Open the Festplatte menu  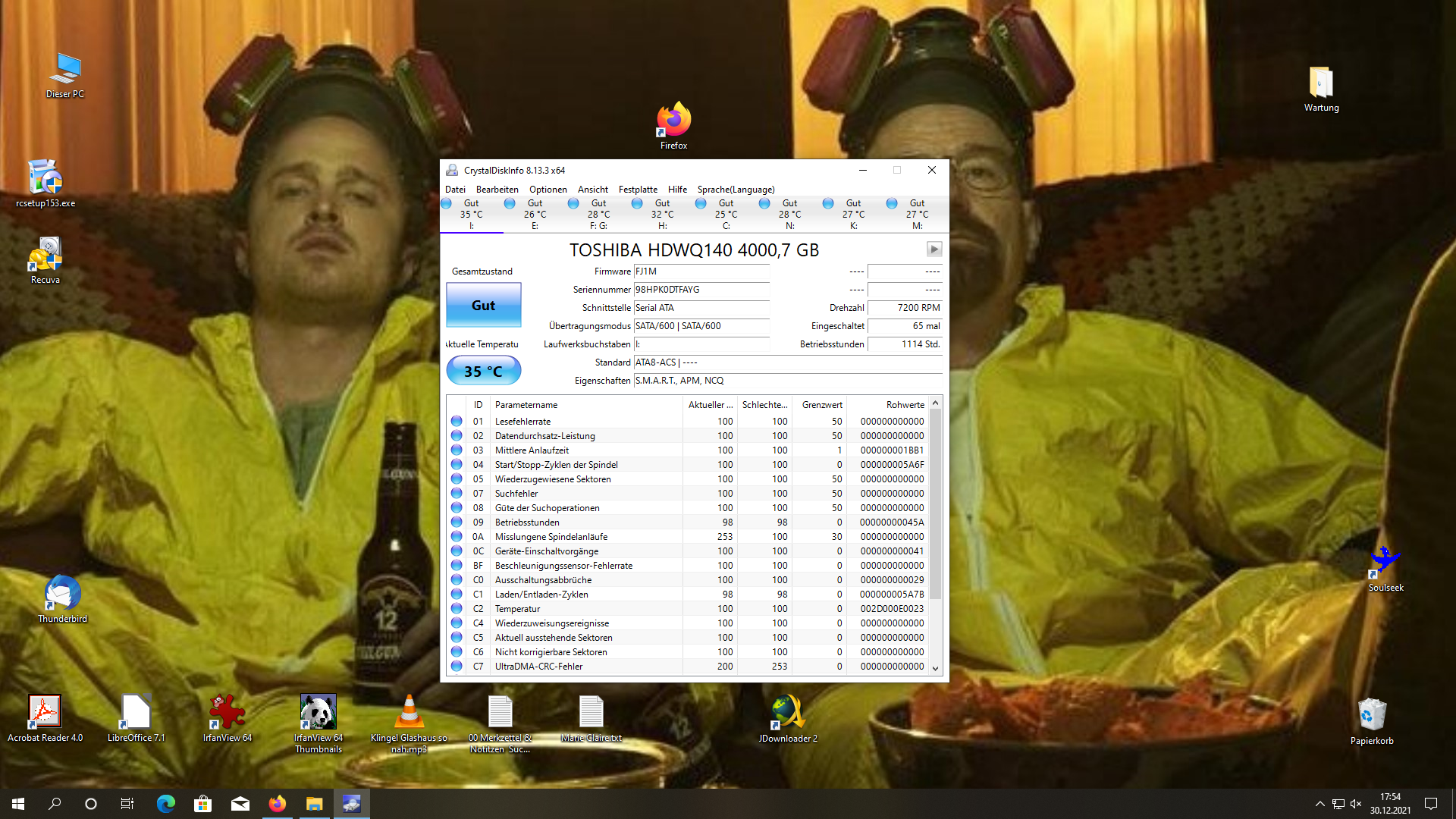[638, 189]
